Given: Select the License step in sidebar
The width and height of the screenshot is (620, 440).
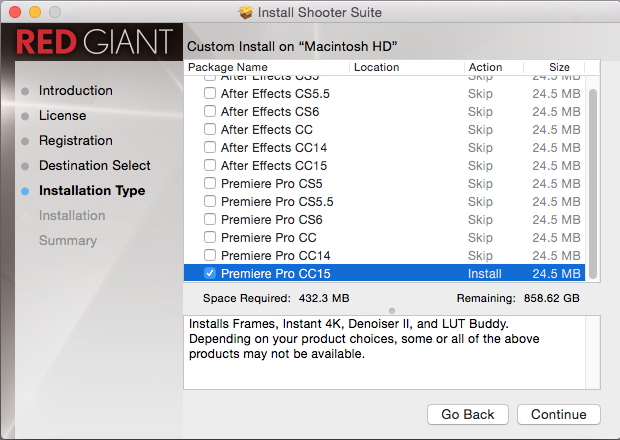Looking at the screenshot, I should tap(62, 115).
